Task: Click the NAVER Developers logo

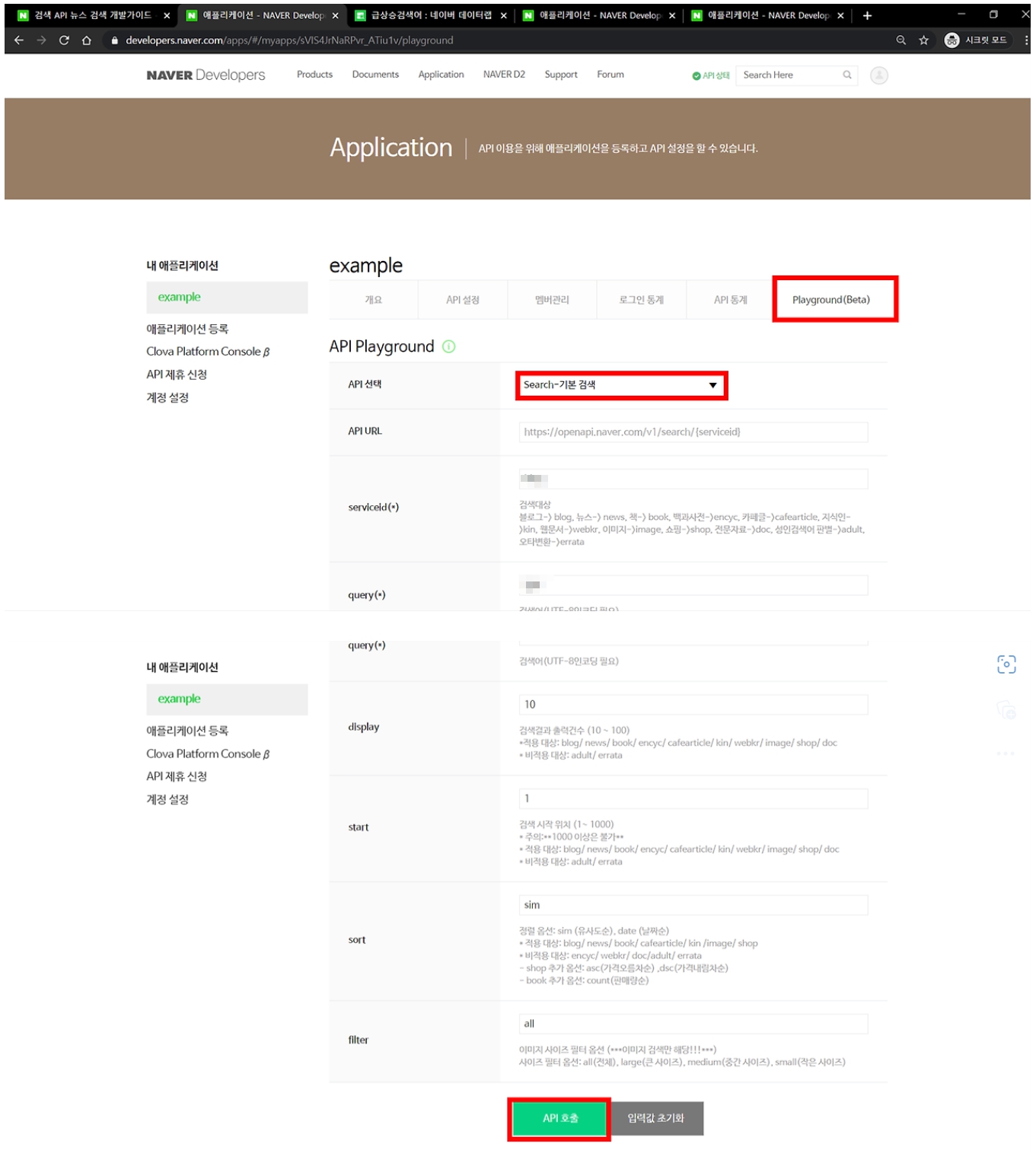Action: click(x=206, y=75)
